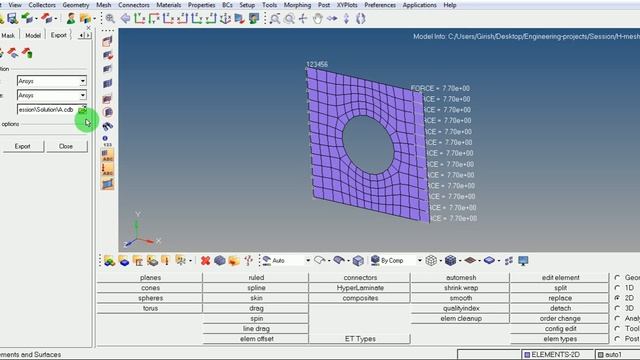Select the Post panel radio button

(x=617, y=339)
